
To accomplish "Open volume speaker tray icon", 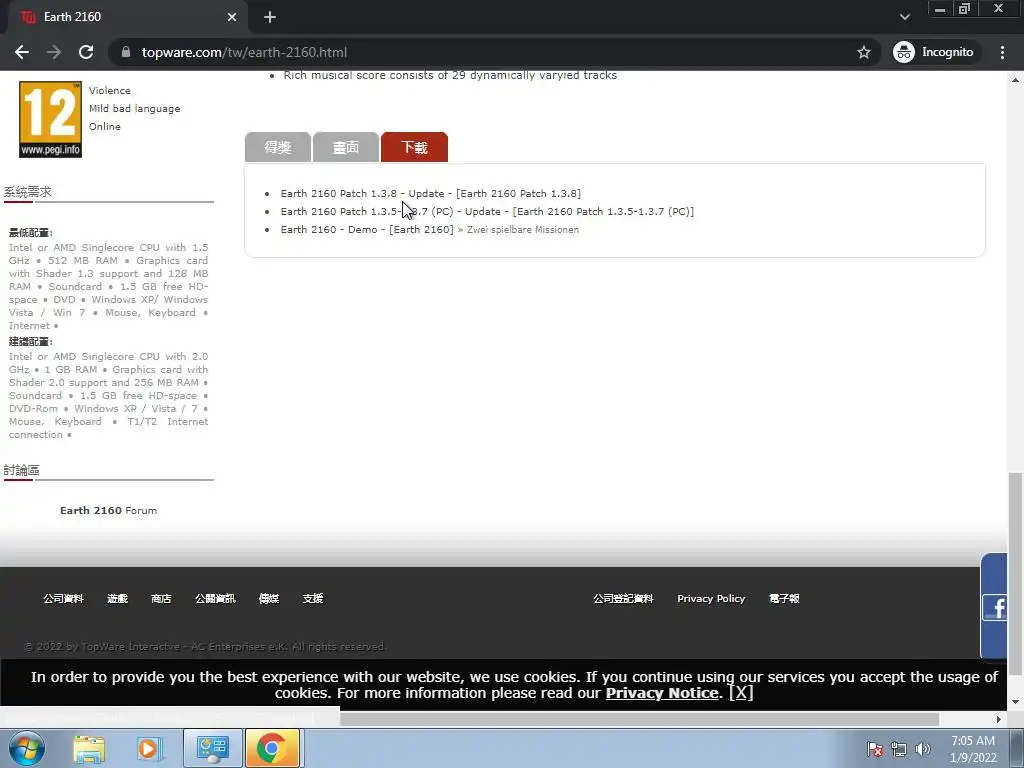I will pyautogui.click(x=922, y=749).
